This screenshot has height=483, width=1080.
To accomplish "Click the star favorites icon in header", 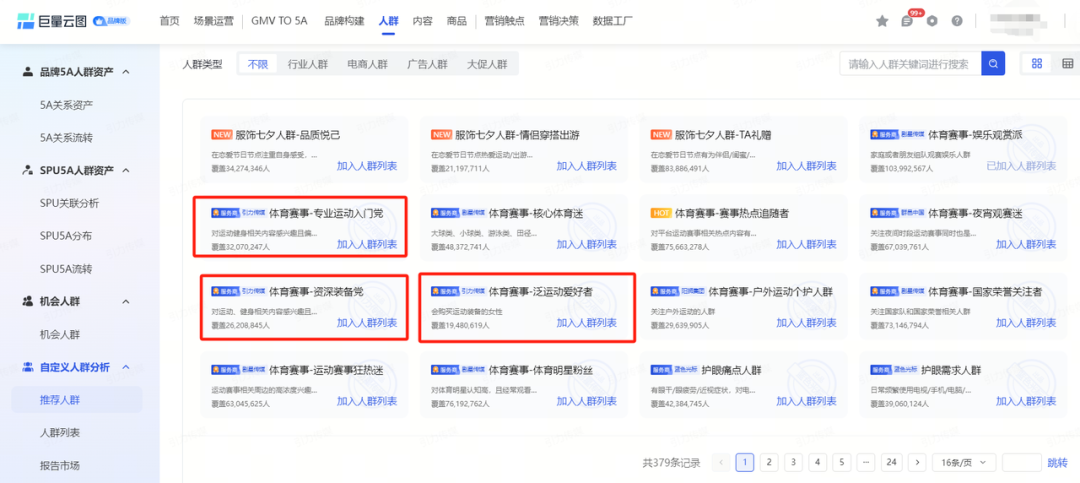I will click(x=882, y=21).
